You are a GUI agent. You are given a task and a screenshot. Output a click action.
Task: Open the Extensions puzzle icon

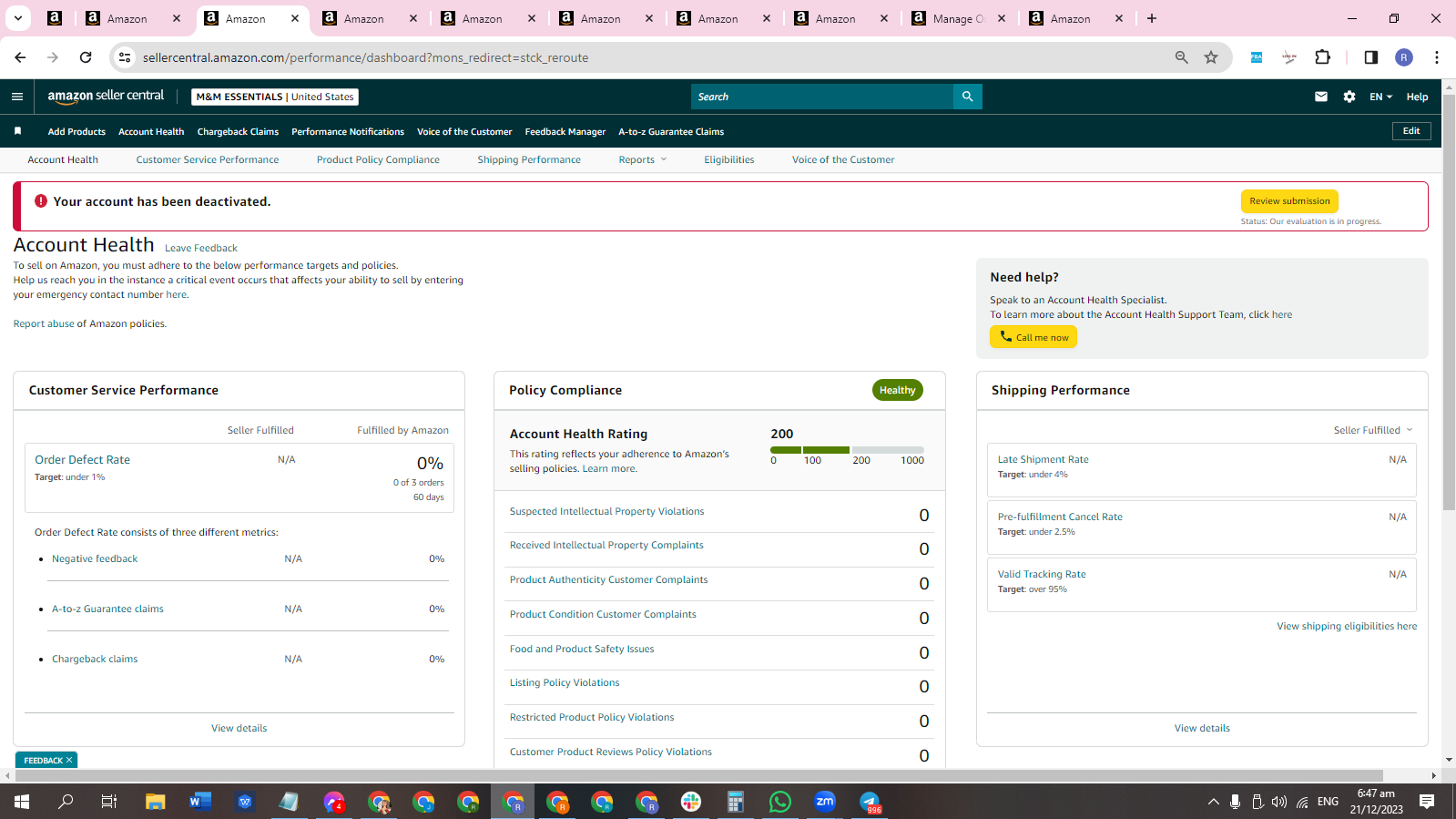coord(1323,57)
